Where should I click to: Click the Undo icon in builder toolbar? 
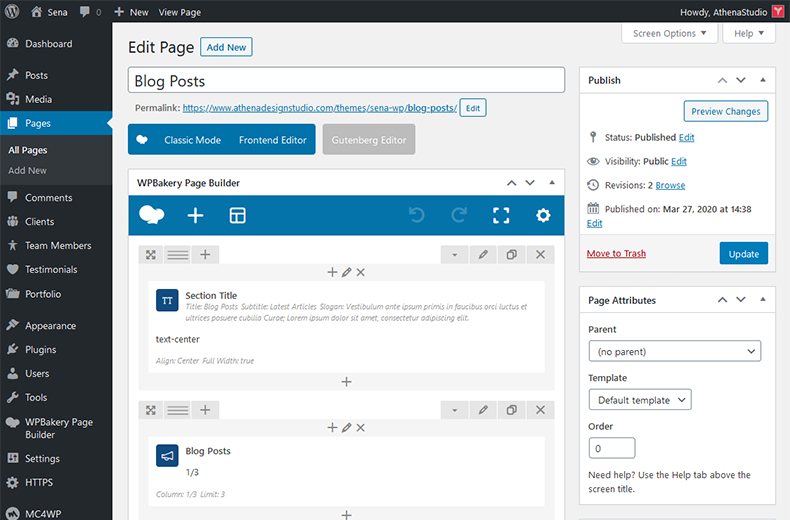pos(417,216)
